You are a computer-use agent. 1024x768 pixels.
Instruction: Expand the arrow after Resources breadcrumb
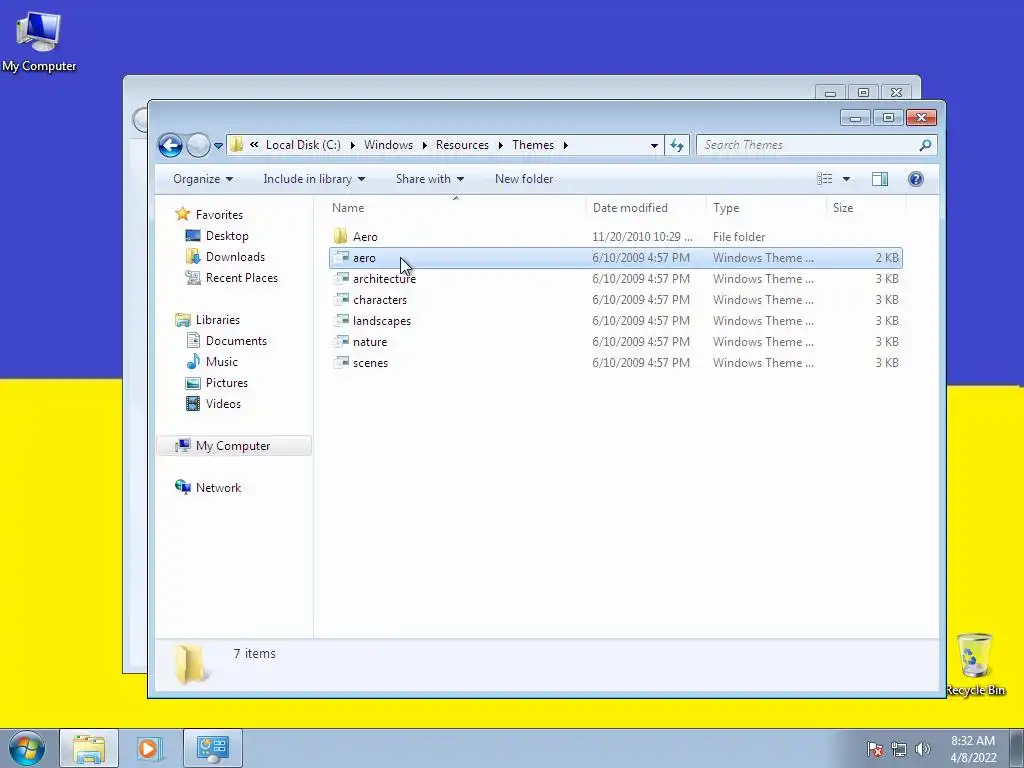[x=501, y=145]
